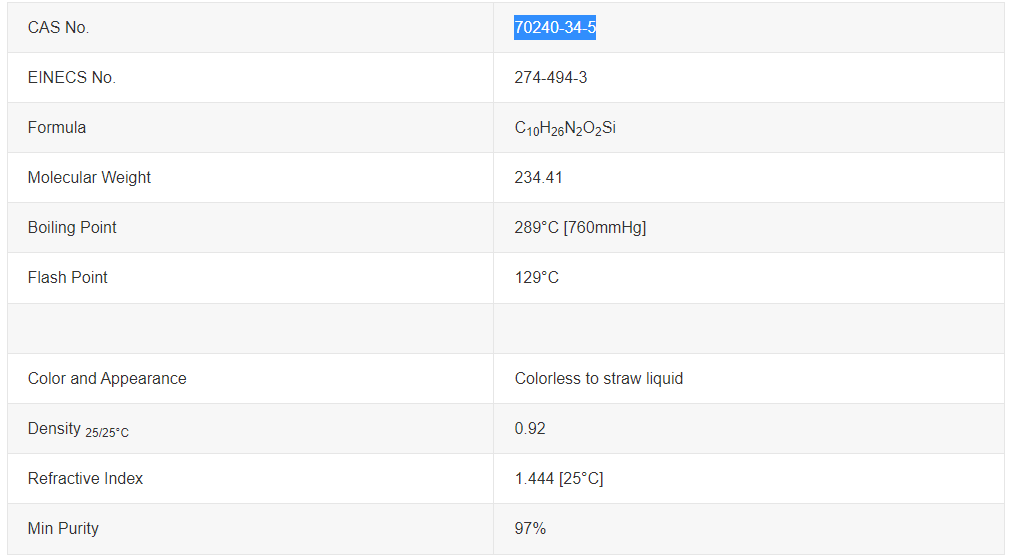Click the refractive index value 1.444 [25°C]
The height and width of the screenshot is (560, 1012).
point(559,479)
